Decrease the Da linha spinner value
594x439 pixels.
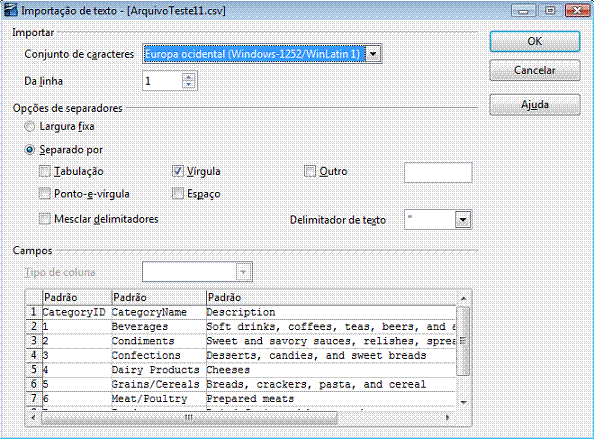click(x=189, y=84)
